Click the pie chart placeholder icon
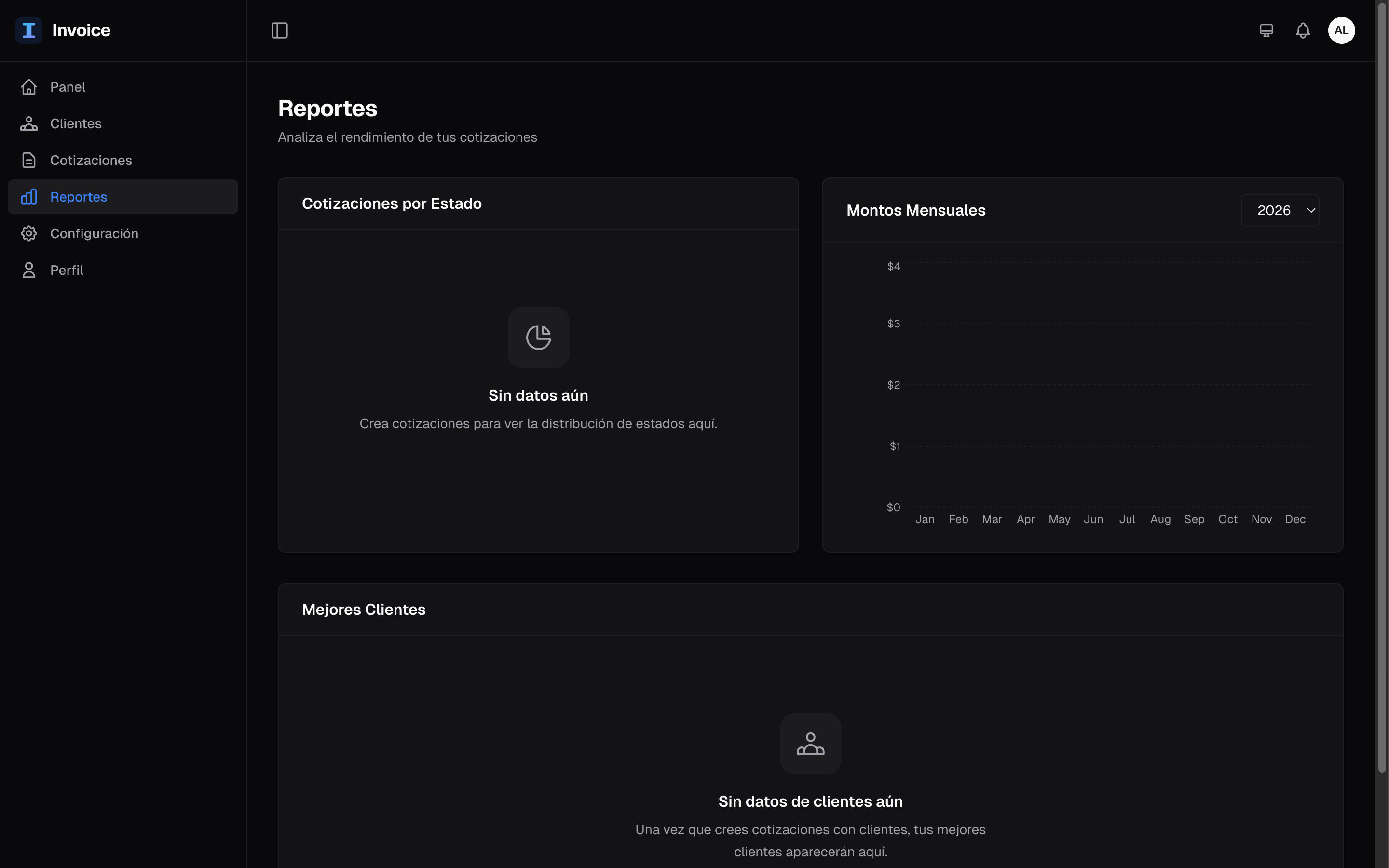The height and width of the screenshot is (868, 1389). point(538,337)
